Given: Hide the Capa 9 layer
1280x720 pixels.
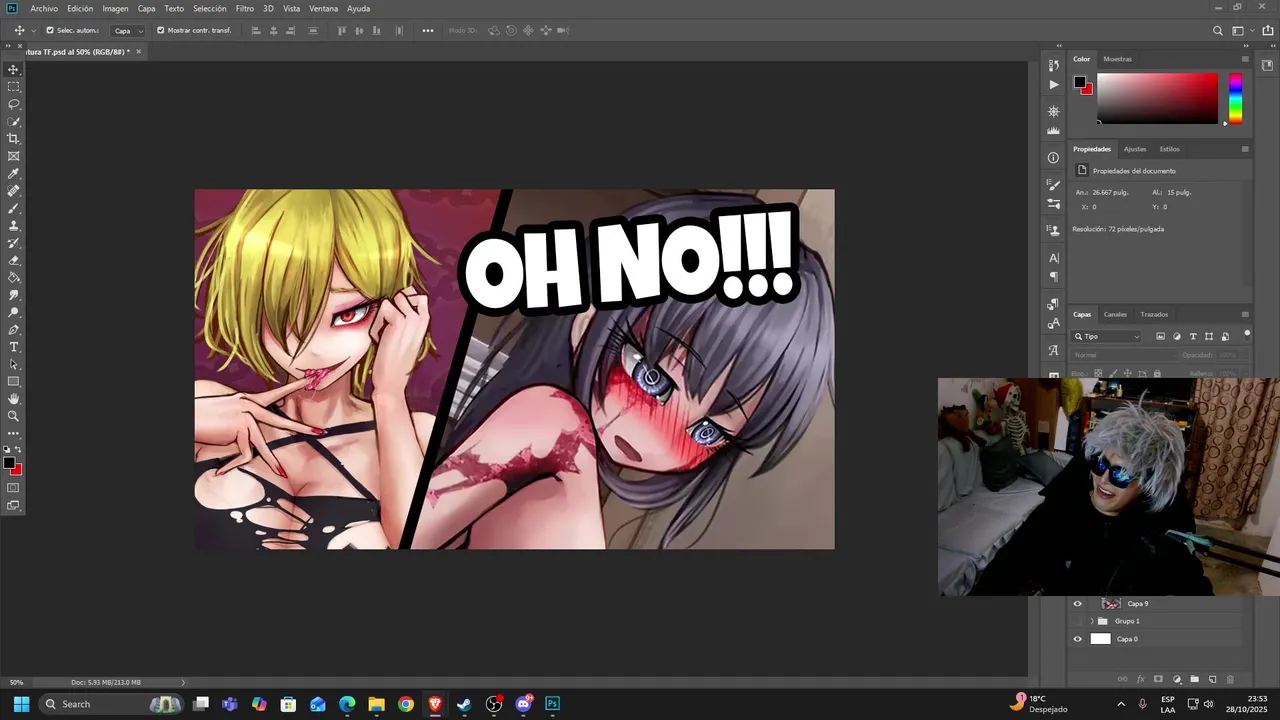Looking at the screenshot, I should [1077, 604].
